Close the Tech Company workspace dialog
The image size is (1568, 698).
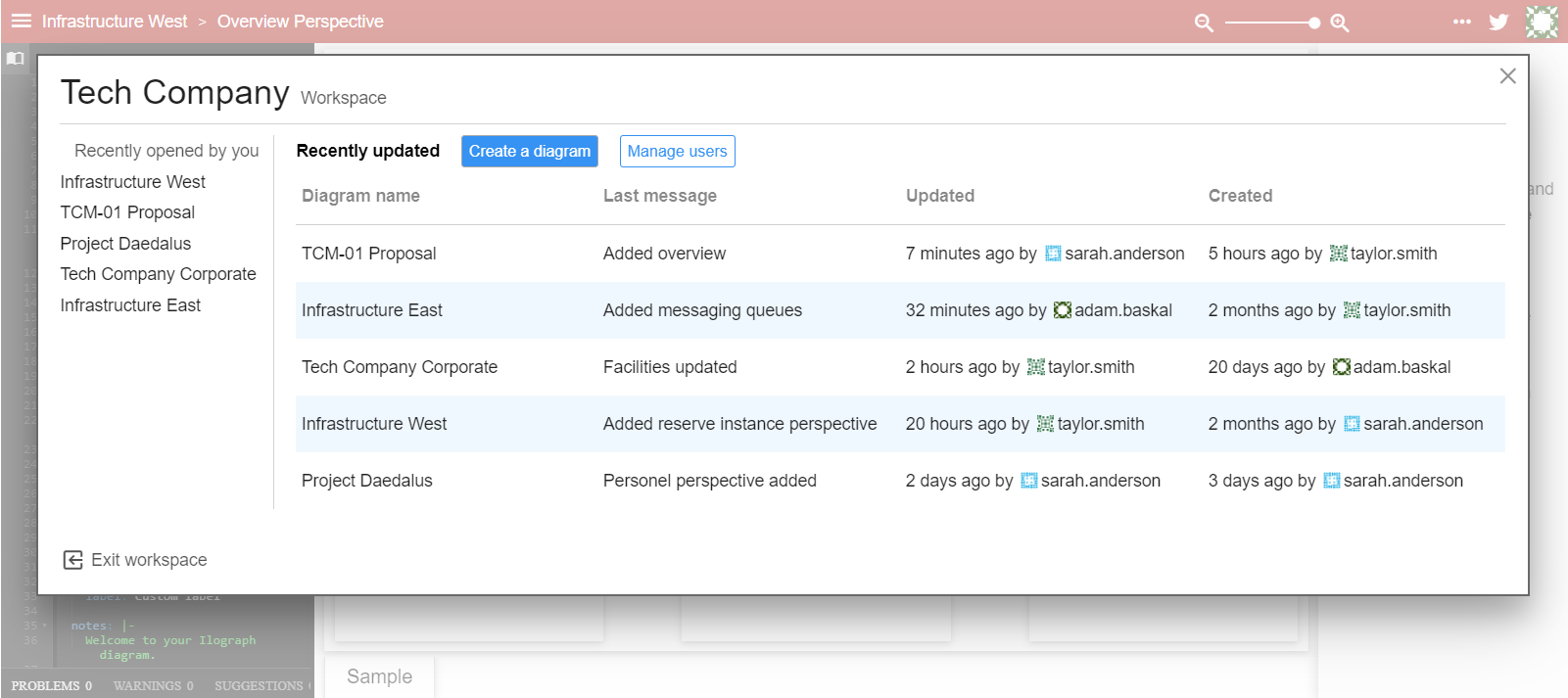point(1508,76)
